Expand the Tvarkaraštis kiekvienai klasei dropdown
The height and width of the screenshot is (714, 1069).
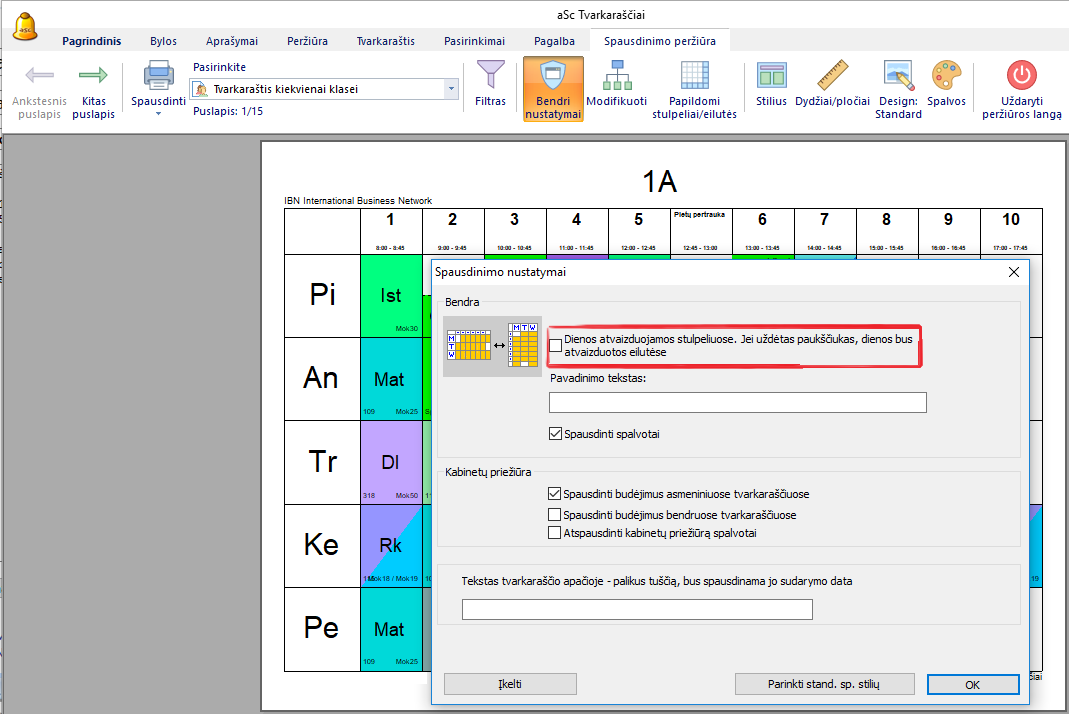[x=451, y=89]
